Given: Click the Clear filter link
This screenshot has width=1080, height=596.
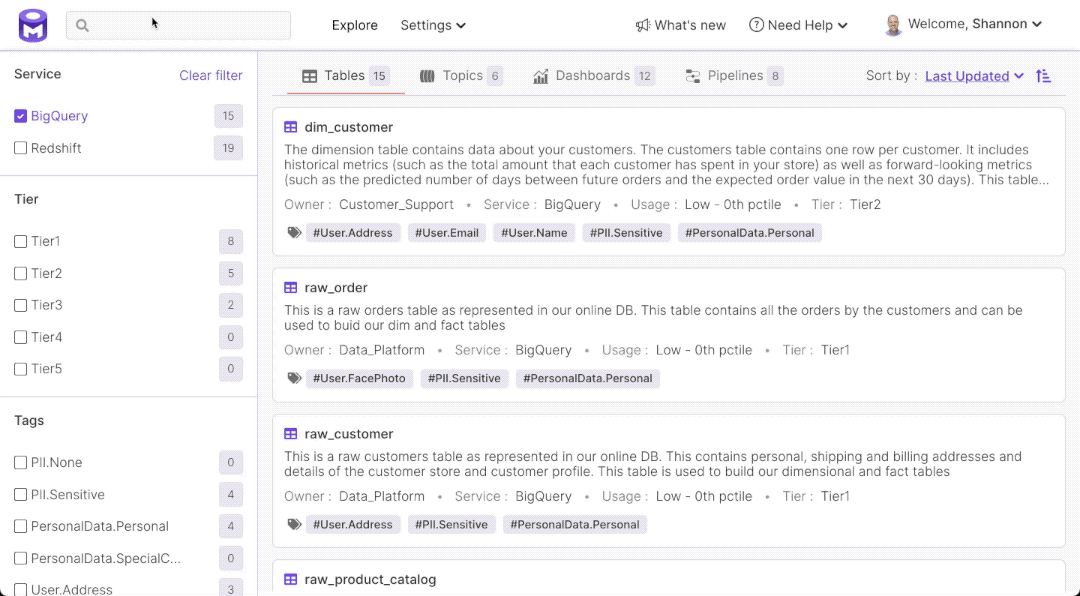Looking at the screenshot, I should click(210, 75).
